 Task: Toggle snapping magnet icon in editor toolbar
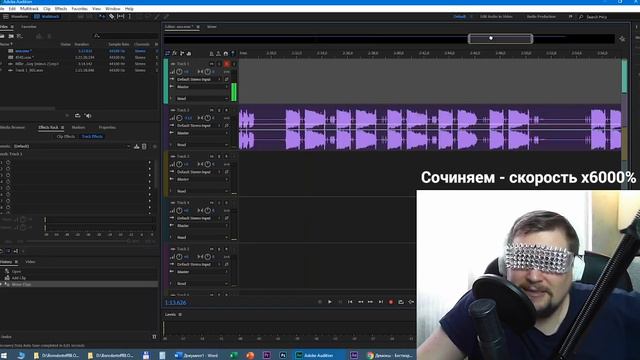(226, 53)
